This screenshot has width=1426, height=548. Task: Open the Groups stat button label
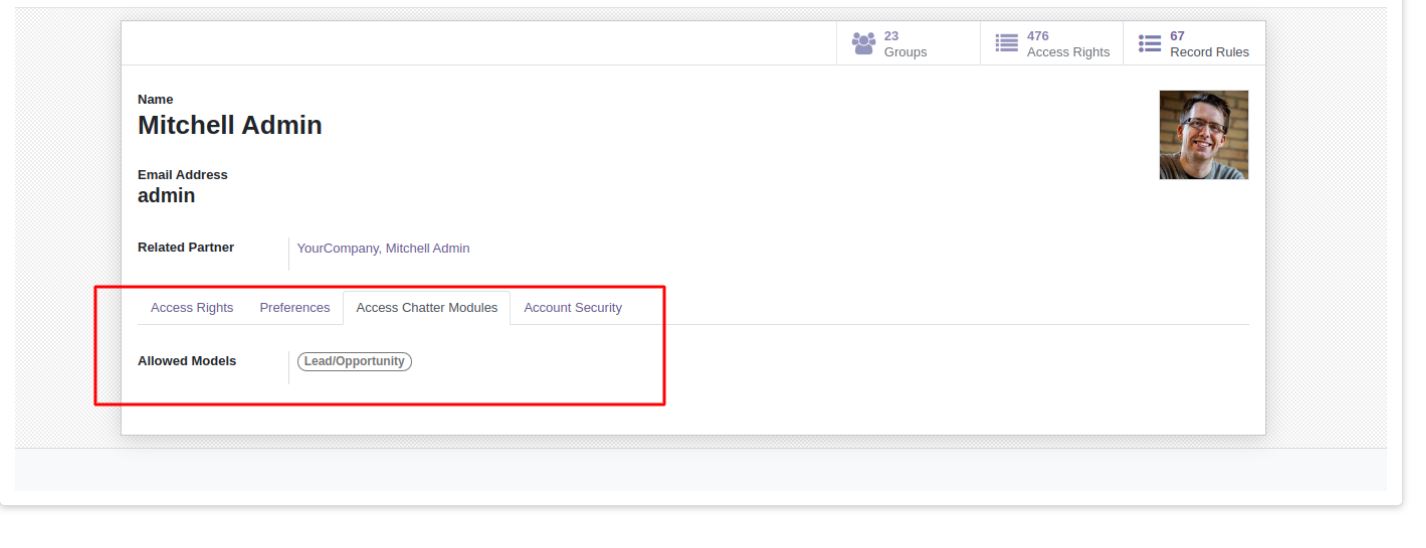pyautogui.click(x=905, y=52)
